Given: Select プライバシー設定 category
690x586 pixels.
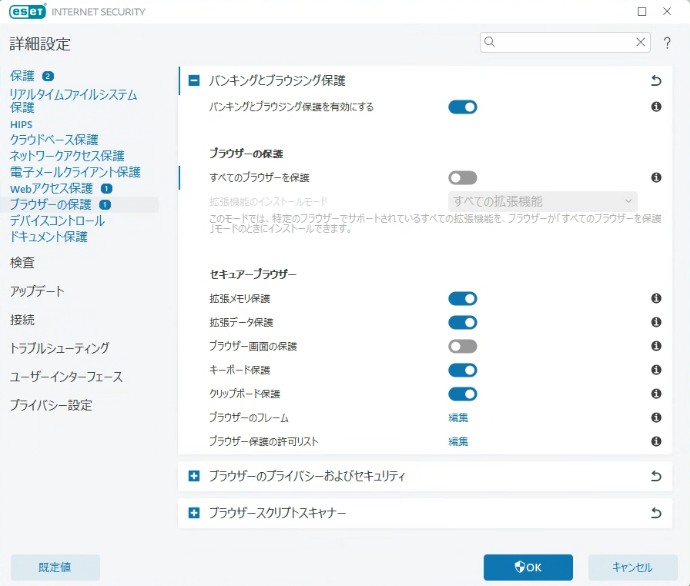Looking at the screenshot, I should click(51, 405).
